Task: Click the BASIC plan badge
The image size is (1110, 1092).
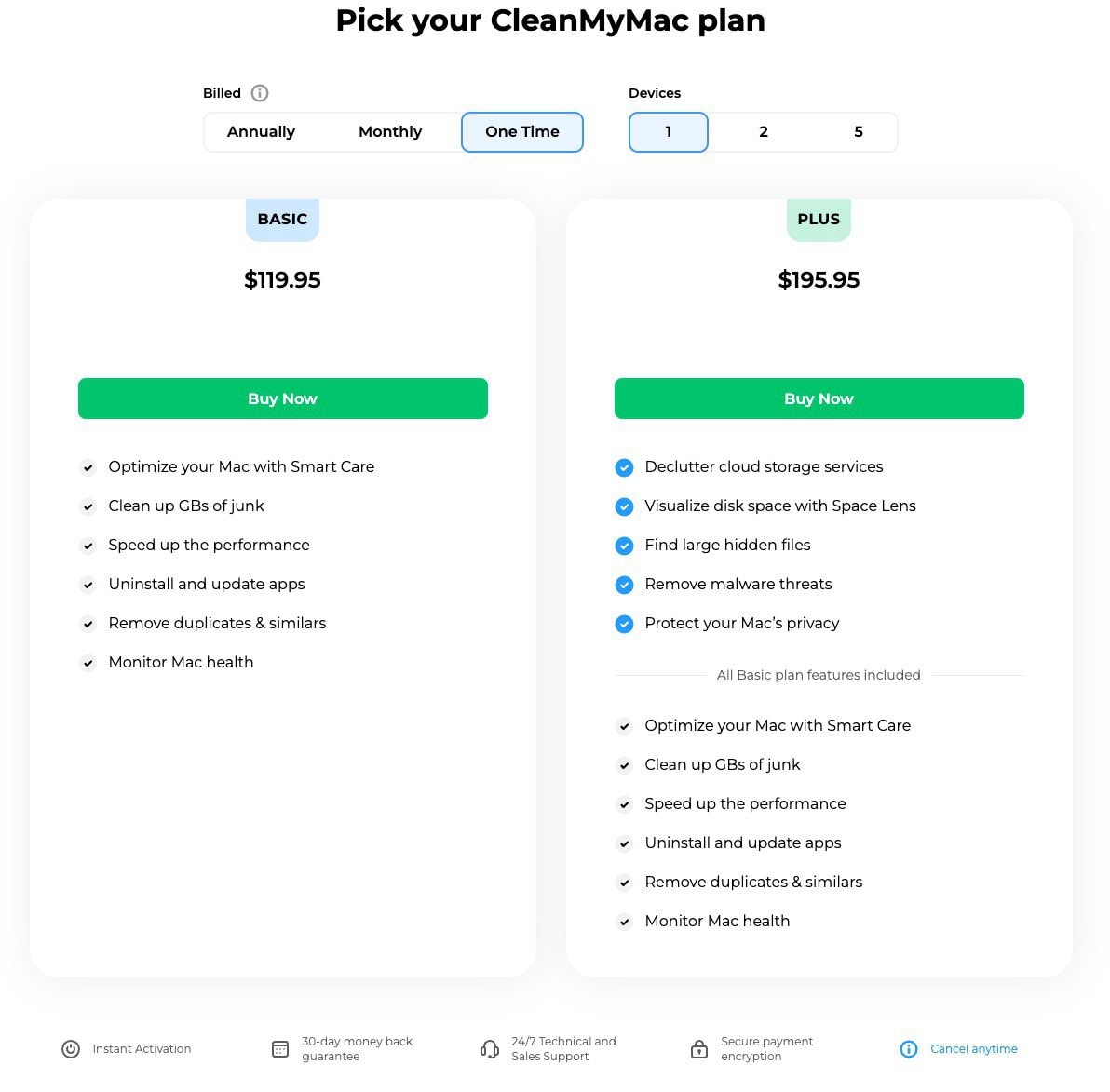Action: [282, 220]
